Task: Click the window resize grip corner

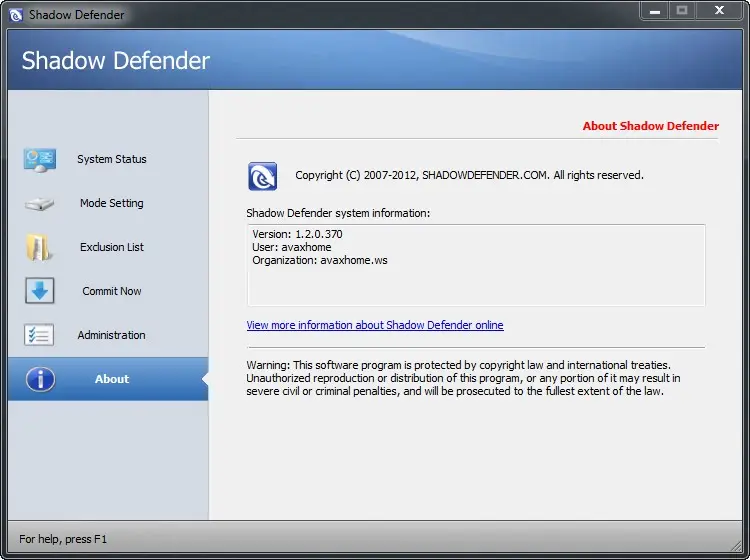Action: pyautogui.click(x=736, y=545)
